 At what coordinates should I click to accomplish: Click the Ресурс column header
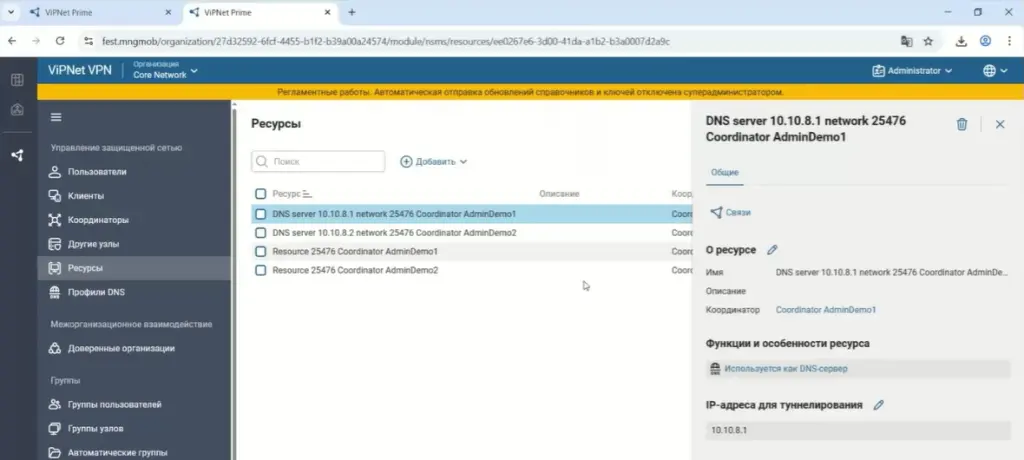click(x=286, y=194)
